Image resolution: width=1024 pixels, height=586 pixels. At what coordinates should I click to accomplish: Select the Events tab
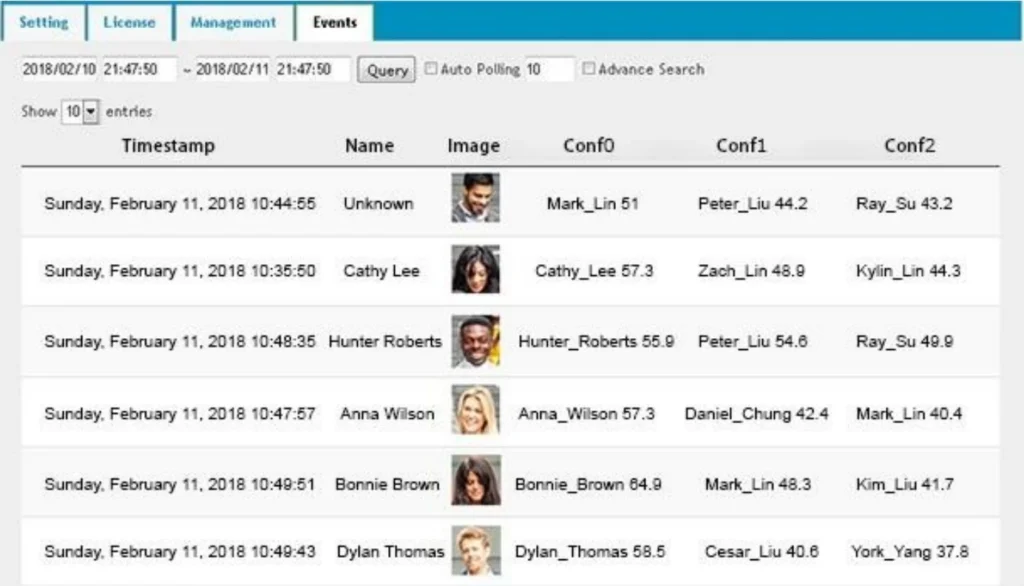pyautogui.click(x=334, y=23)
